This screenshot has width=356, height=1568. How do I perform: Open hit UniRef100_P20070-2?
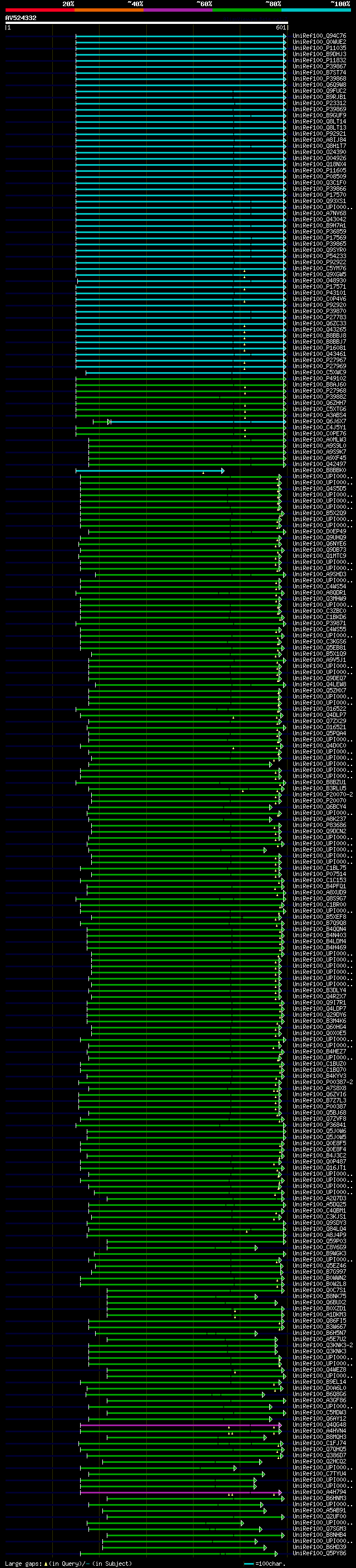pyautogui.click(x=323, y=794)
